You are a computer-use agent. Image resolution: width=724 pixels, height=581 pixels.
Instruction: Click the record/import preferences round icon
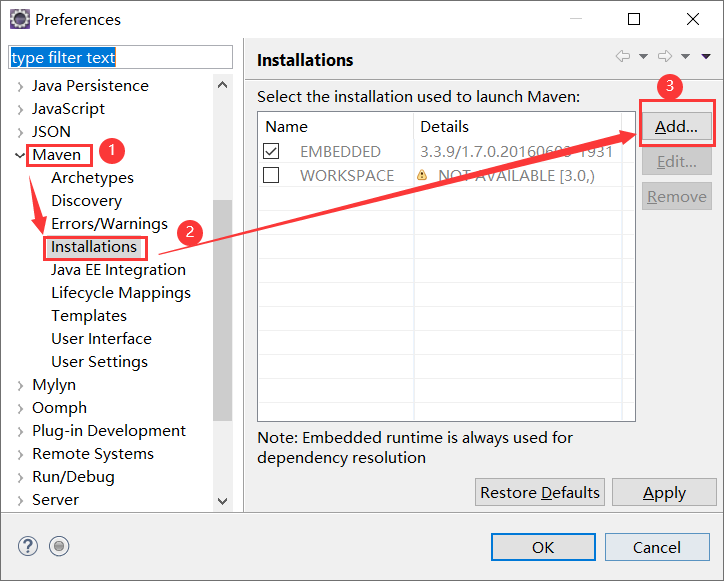pos(59,546)
